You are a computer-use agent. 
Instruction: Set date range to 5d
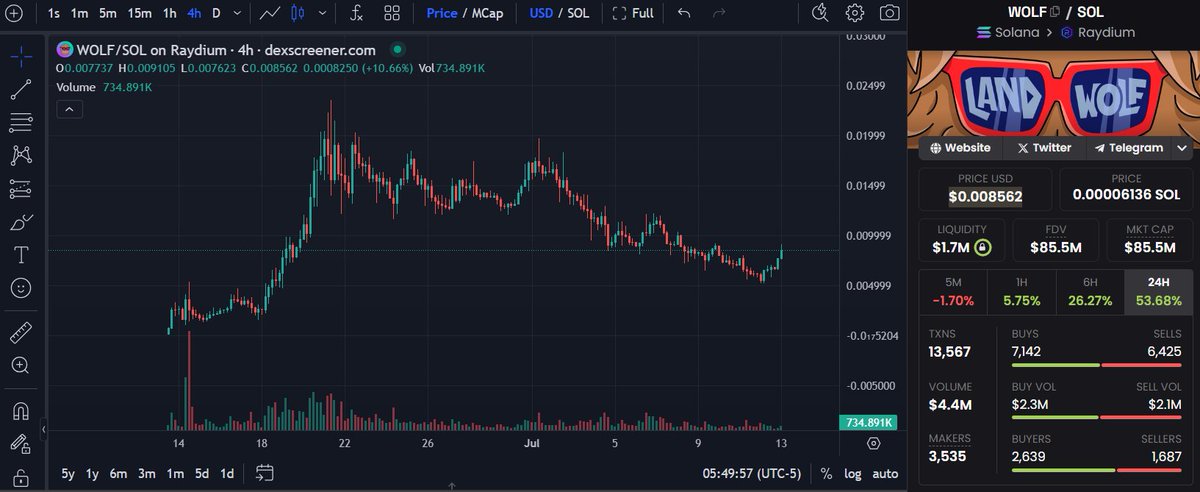(202, 473)
